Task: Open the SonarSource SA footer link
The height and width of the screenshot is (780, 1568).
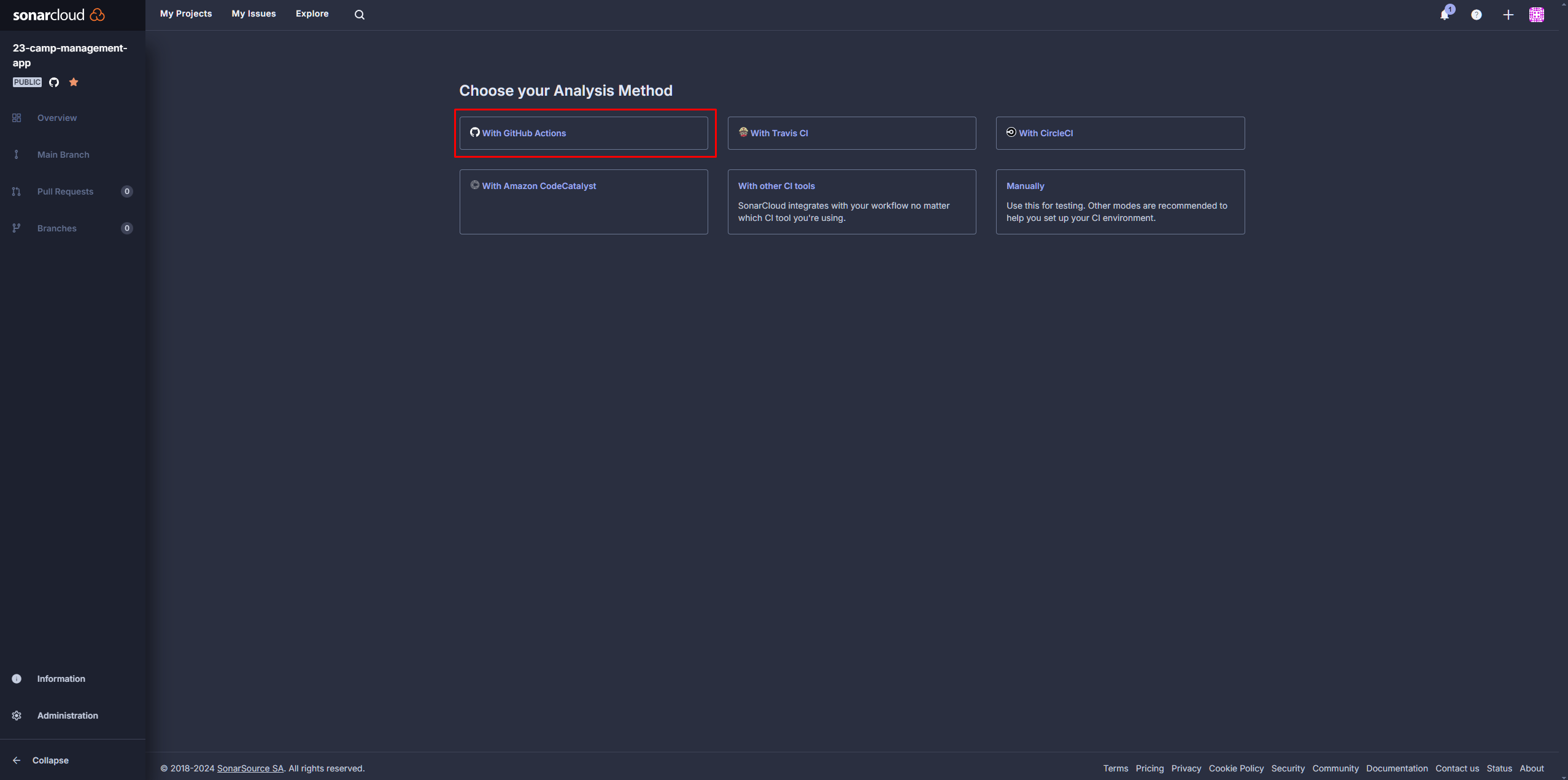Action: pyautogui.click(x=250, y=768)
